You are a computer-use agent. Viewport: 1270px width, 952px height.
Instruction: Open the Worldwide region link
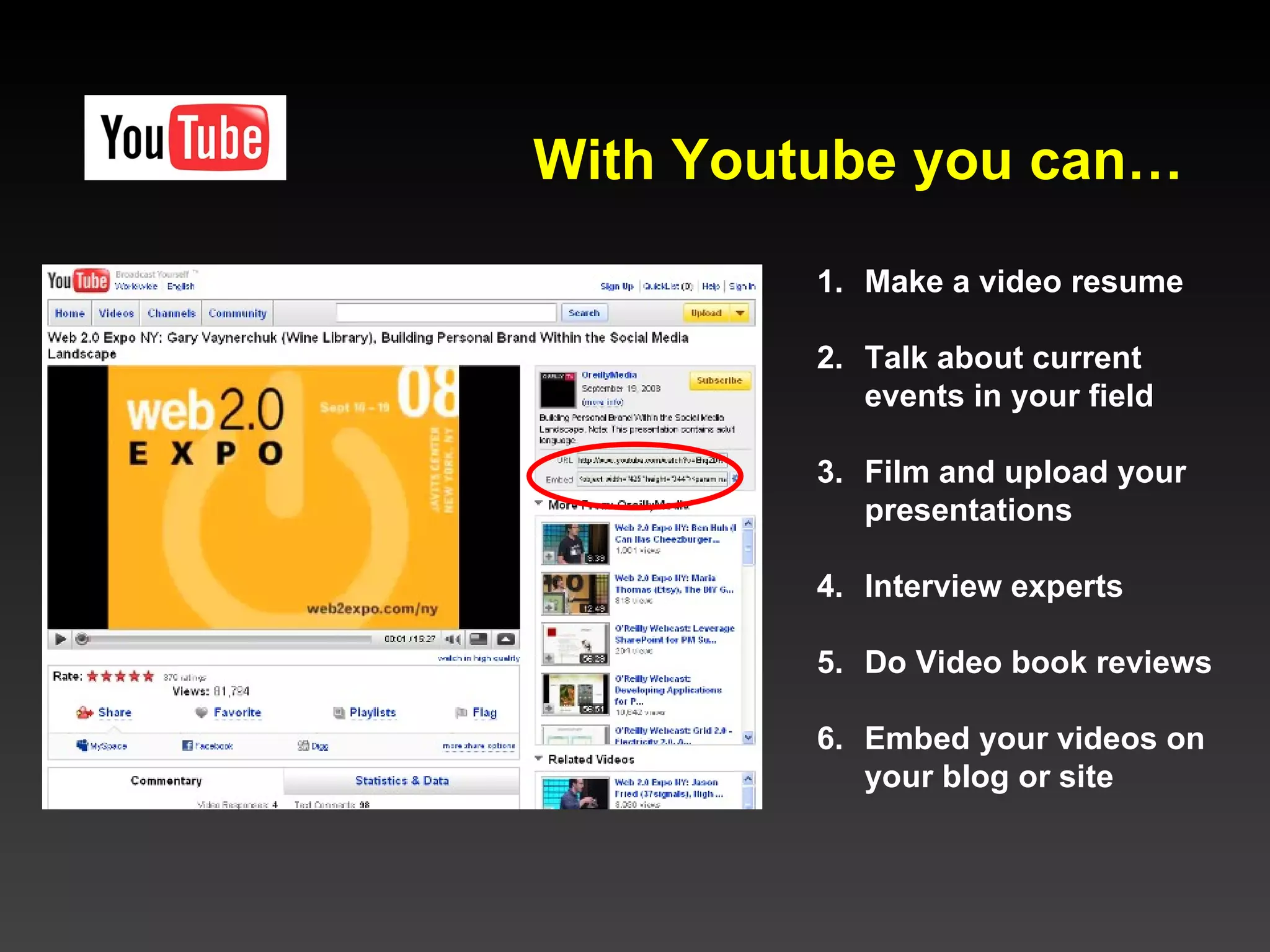click(136, 286)
